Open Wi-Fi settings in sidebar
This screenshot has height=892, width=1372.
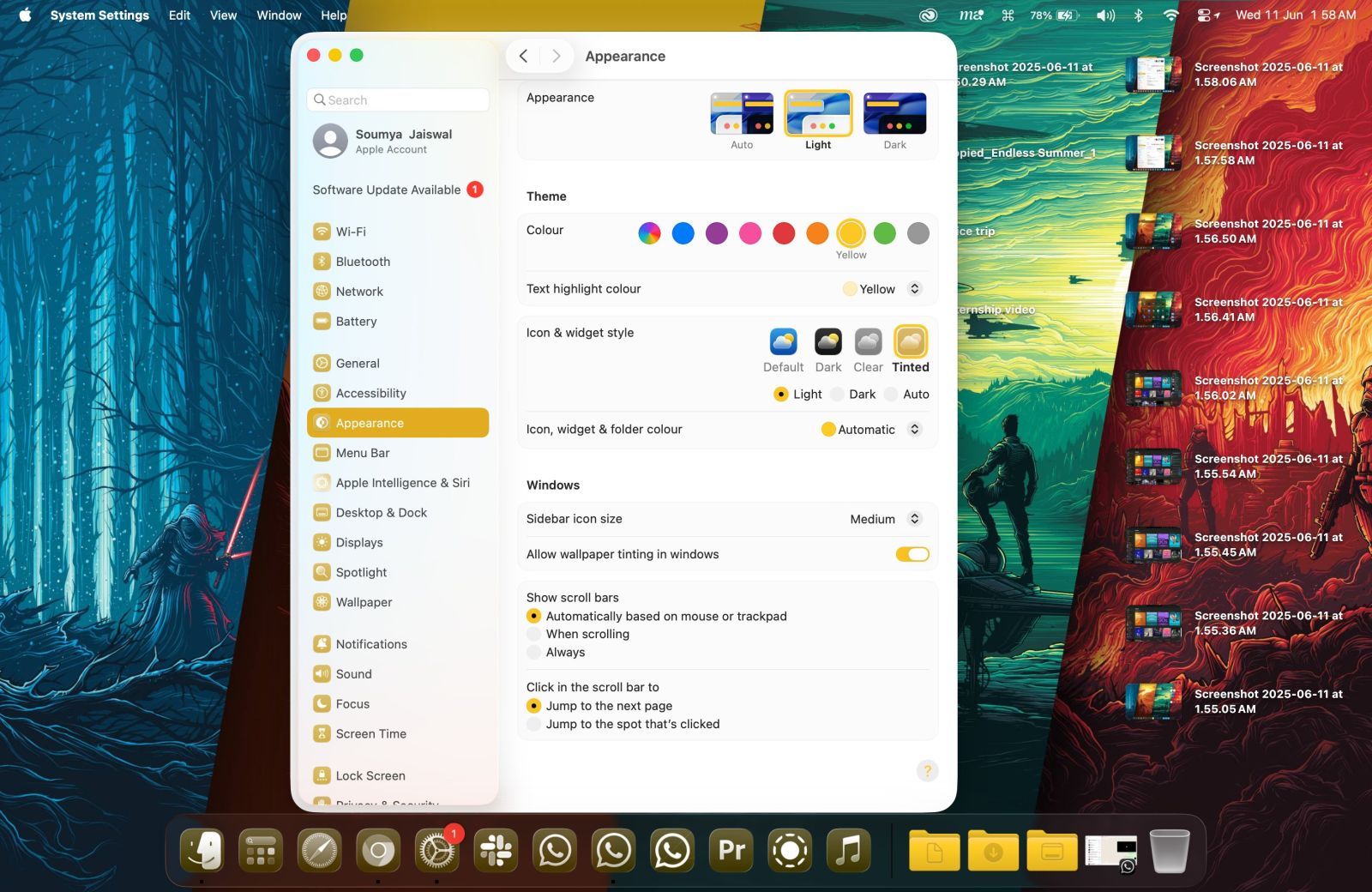[398, 232]
